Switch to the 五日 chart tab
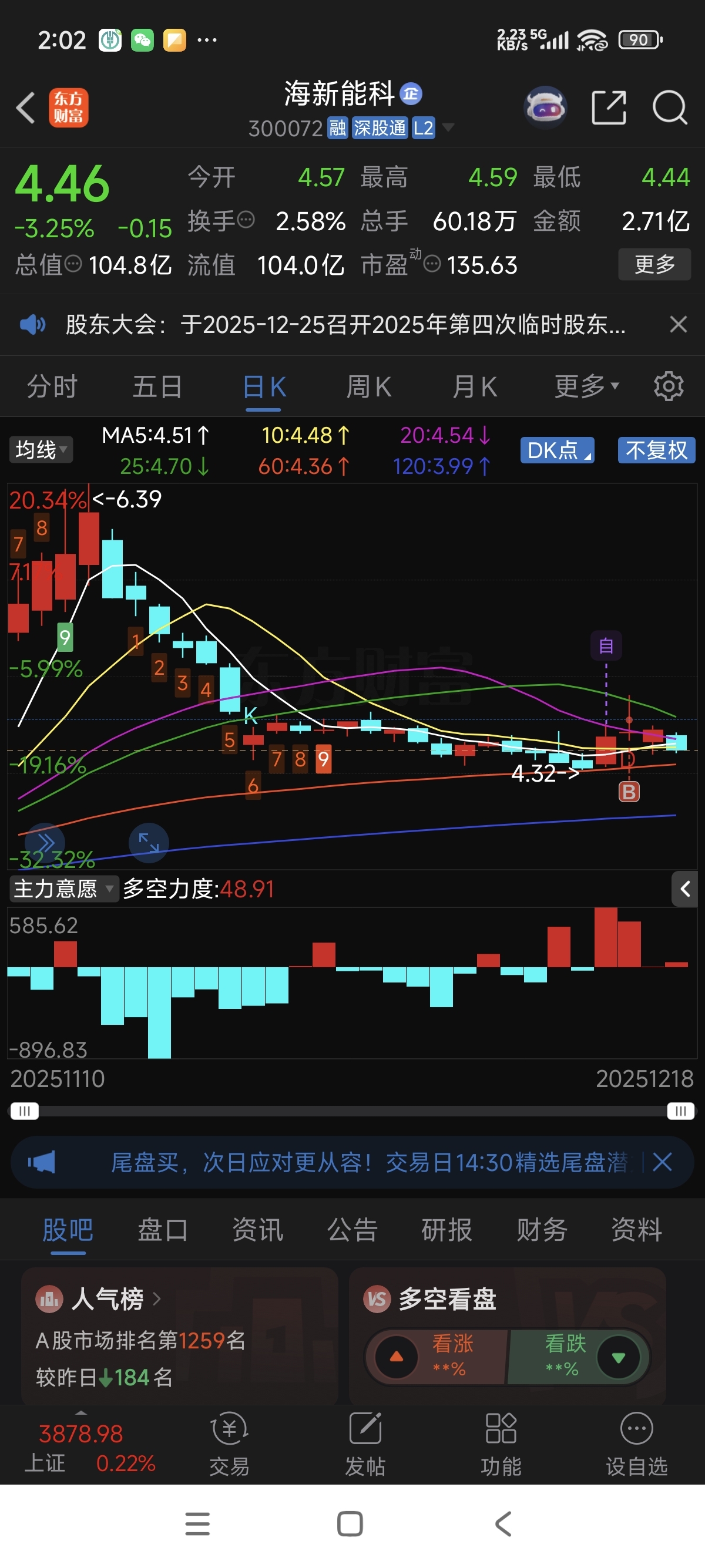 (x=157, y=386)
